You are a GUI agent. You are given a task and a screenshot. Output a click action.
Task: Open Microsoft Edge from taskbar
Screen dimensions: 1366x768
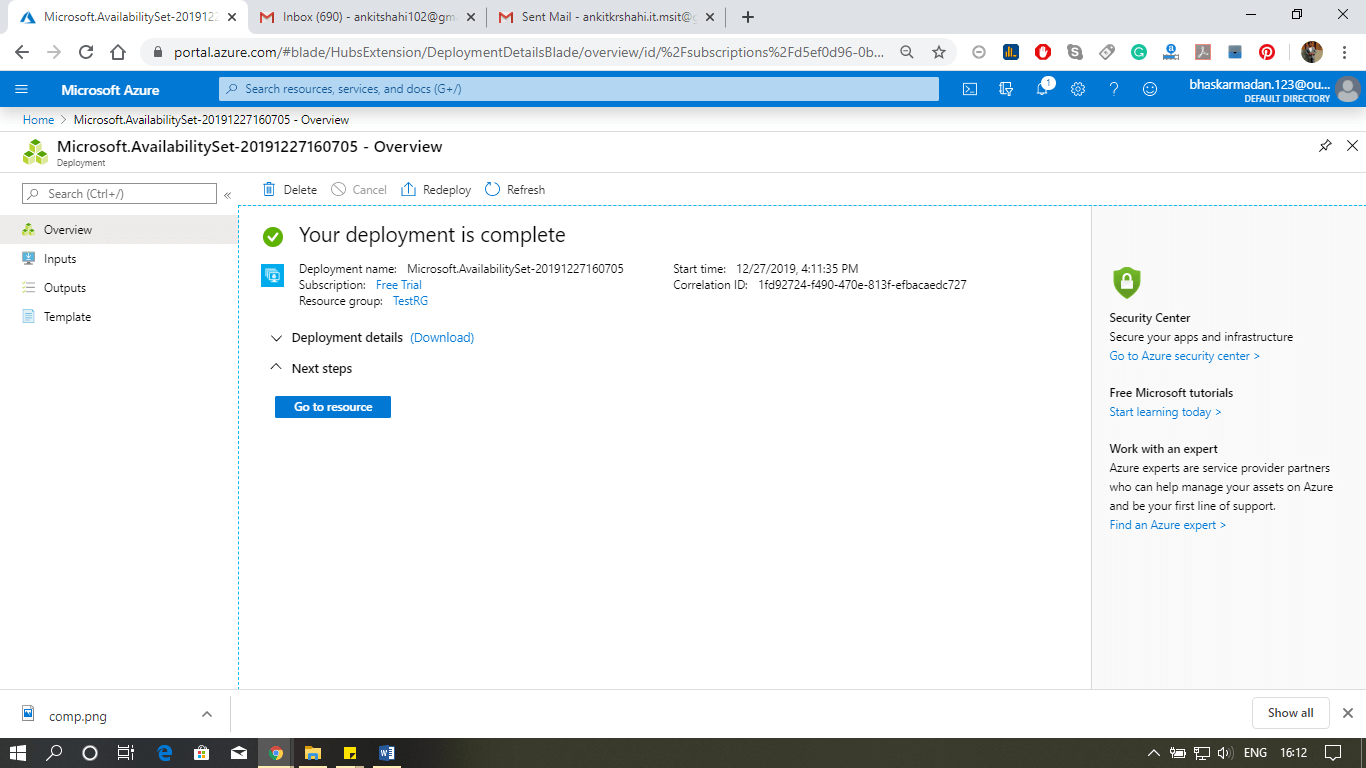click(x=165, y=753)
